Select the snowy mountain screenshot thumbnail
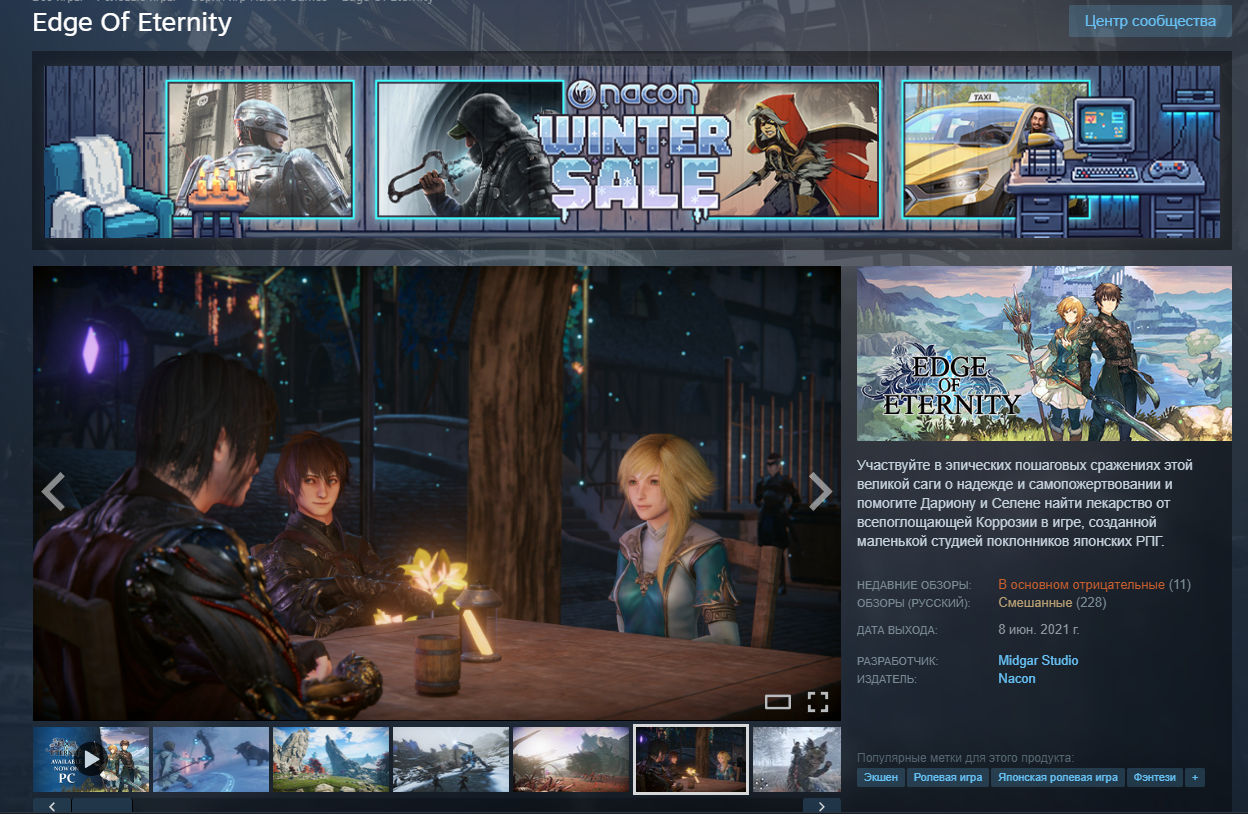Screen dimensions: 1248x814 coord(451,760)
